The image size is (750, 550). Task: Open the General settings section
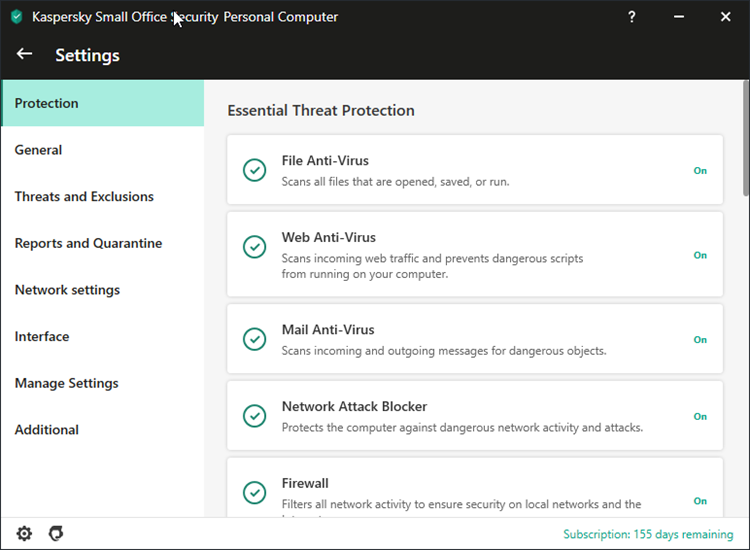click(x=102, y=150)
